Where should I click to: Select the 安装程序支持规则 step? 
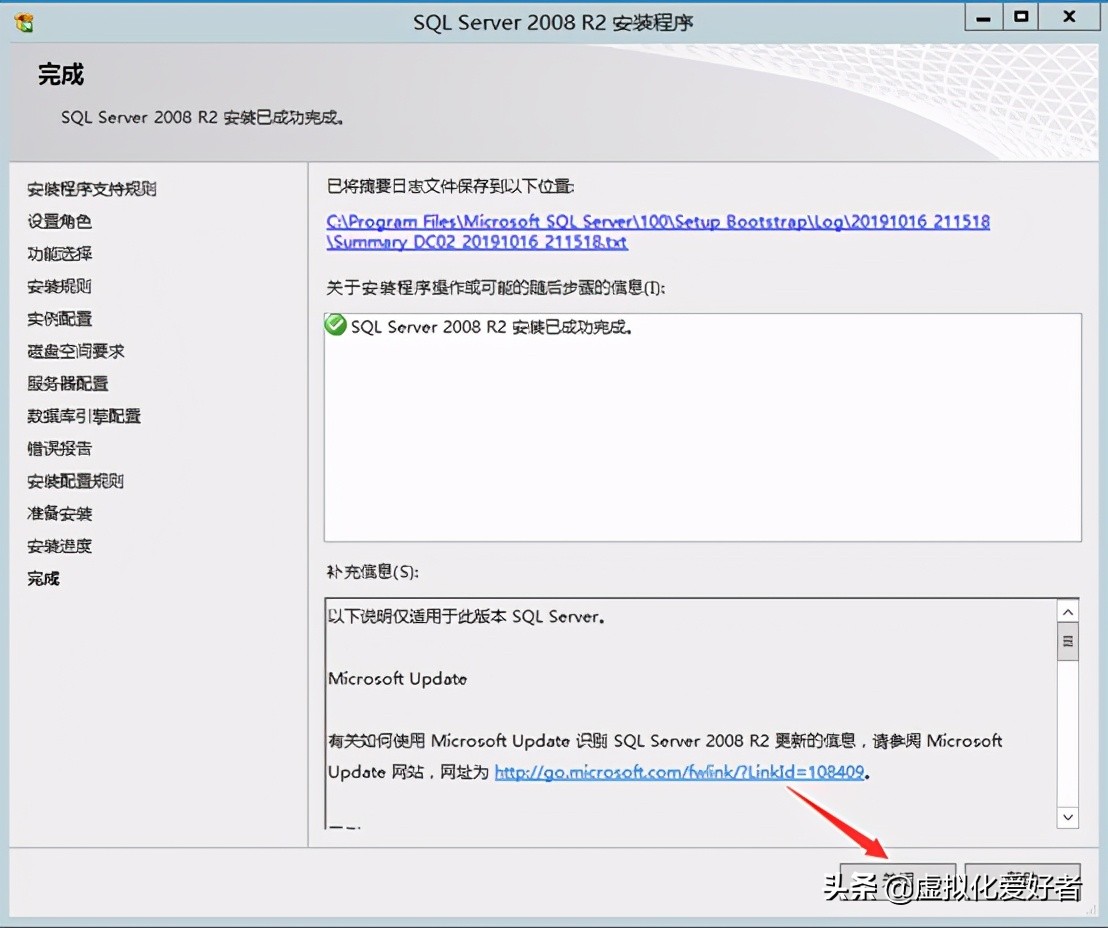coord(92,189)
